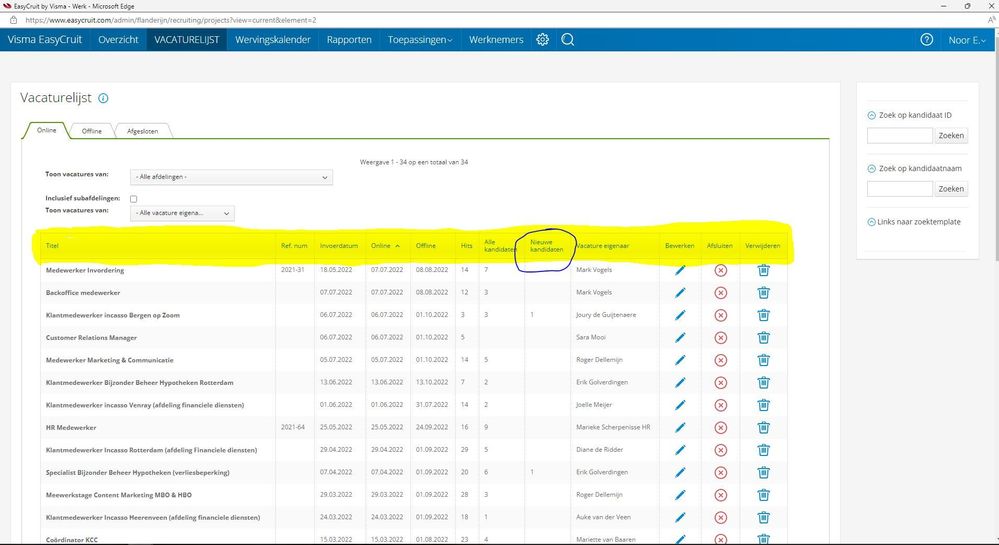Sort by Invoerdatum column header
The height and width of the screenshot is (545, 999).
coord(339,245)
